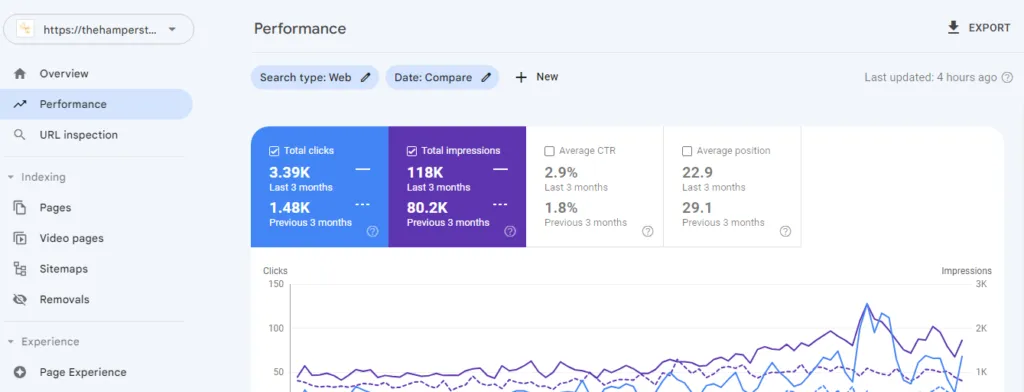The width and height of the screenshot is (1024, 392).
Task: Collapse the Experience section
Action: [43, 342]
